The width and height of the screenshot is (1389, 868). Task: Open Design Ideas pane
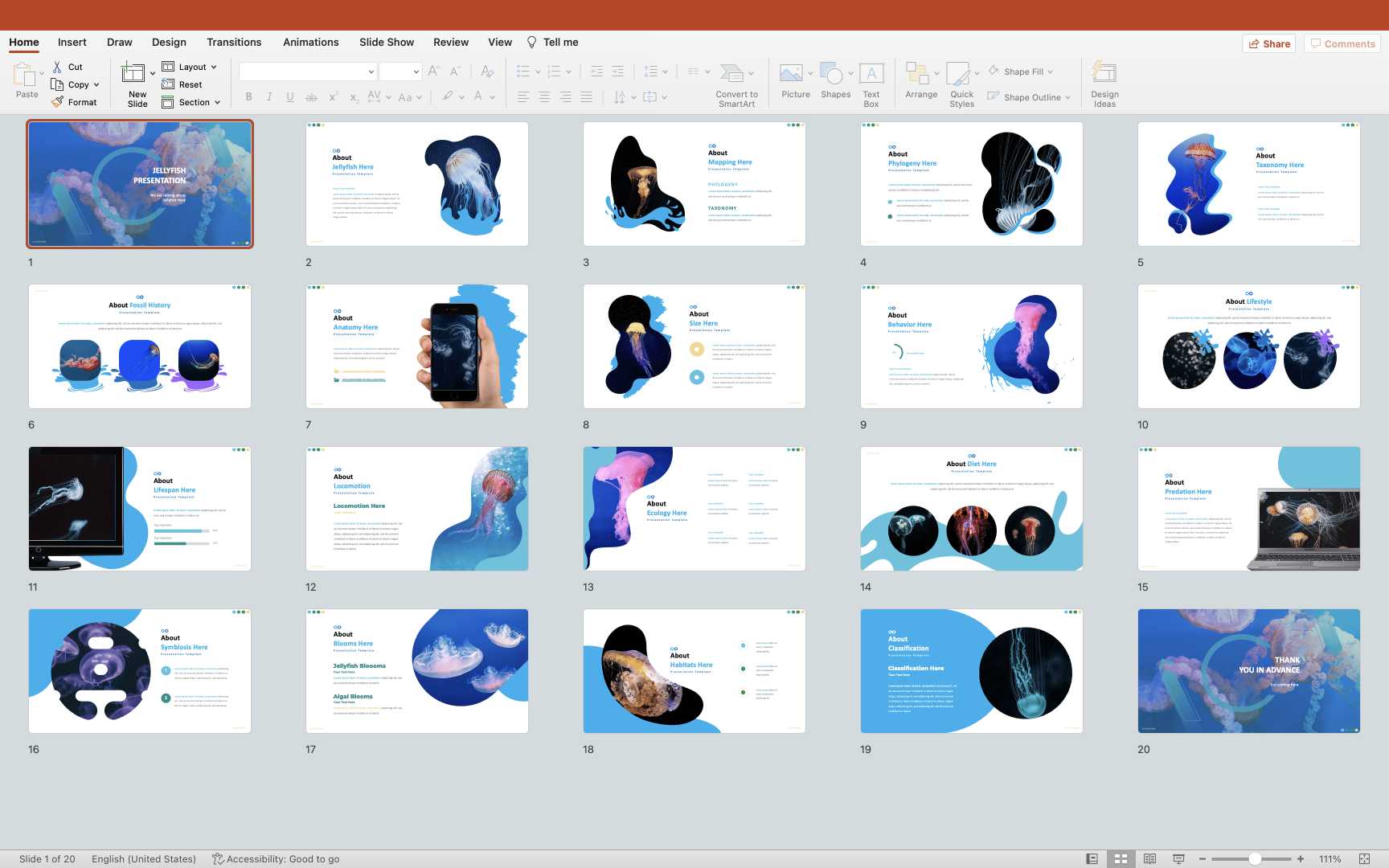[x=1104, y=75]
